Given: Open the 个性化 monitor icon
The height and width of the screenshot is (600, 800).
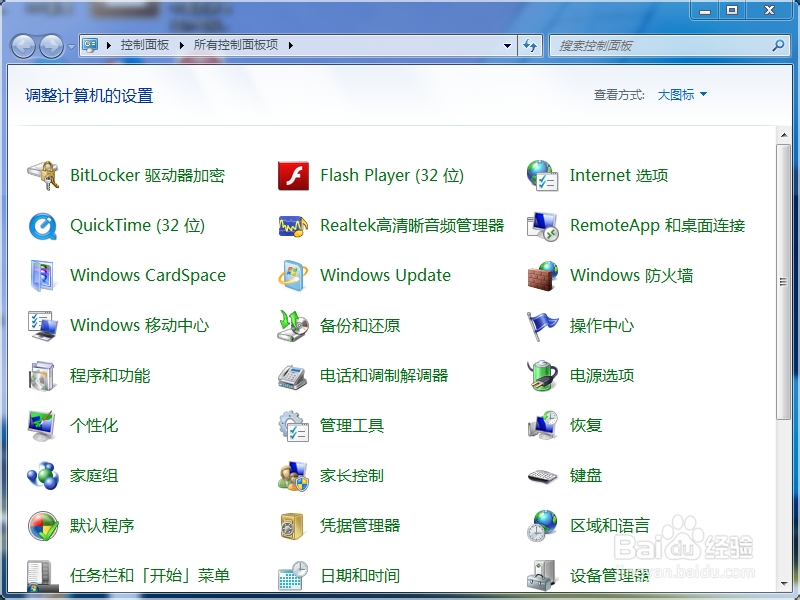Looking at the screenshot, I should coord(42,426).
